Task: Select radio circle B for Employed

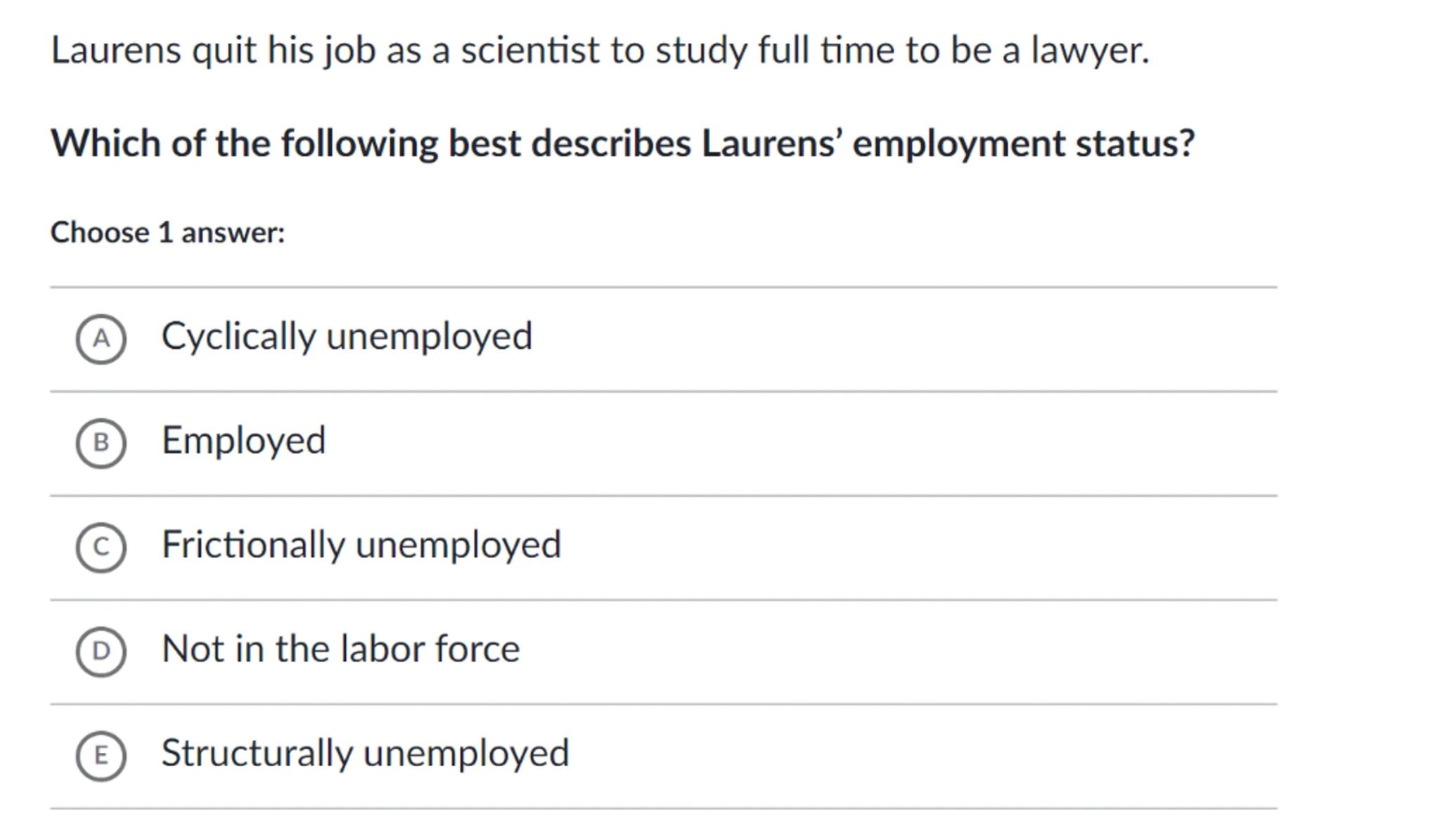Action: click(x=101, y=443)
